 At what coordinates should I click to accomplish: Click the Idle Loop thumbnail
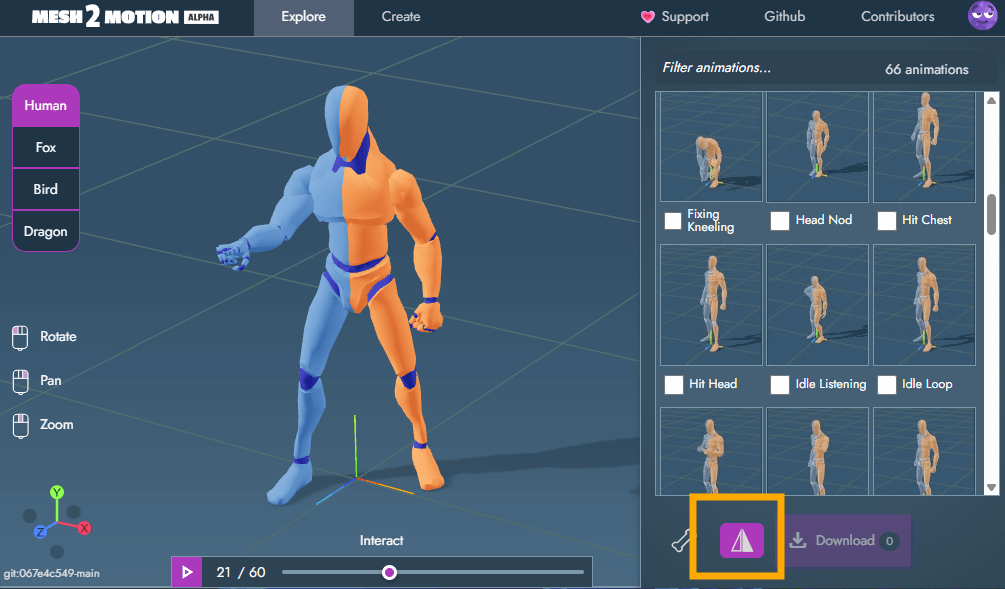(x=924, y=305)
